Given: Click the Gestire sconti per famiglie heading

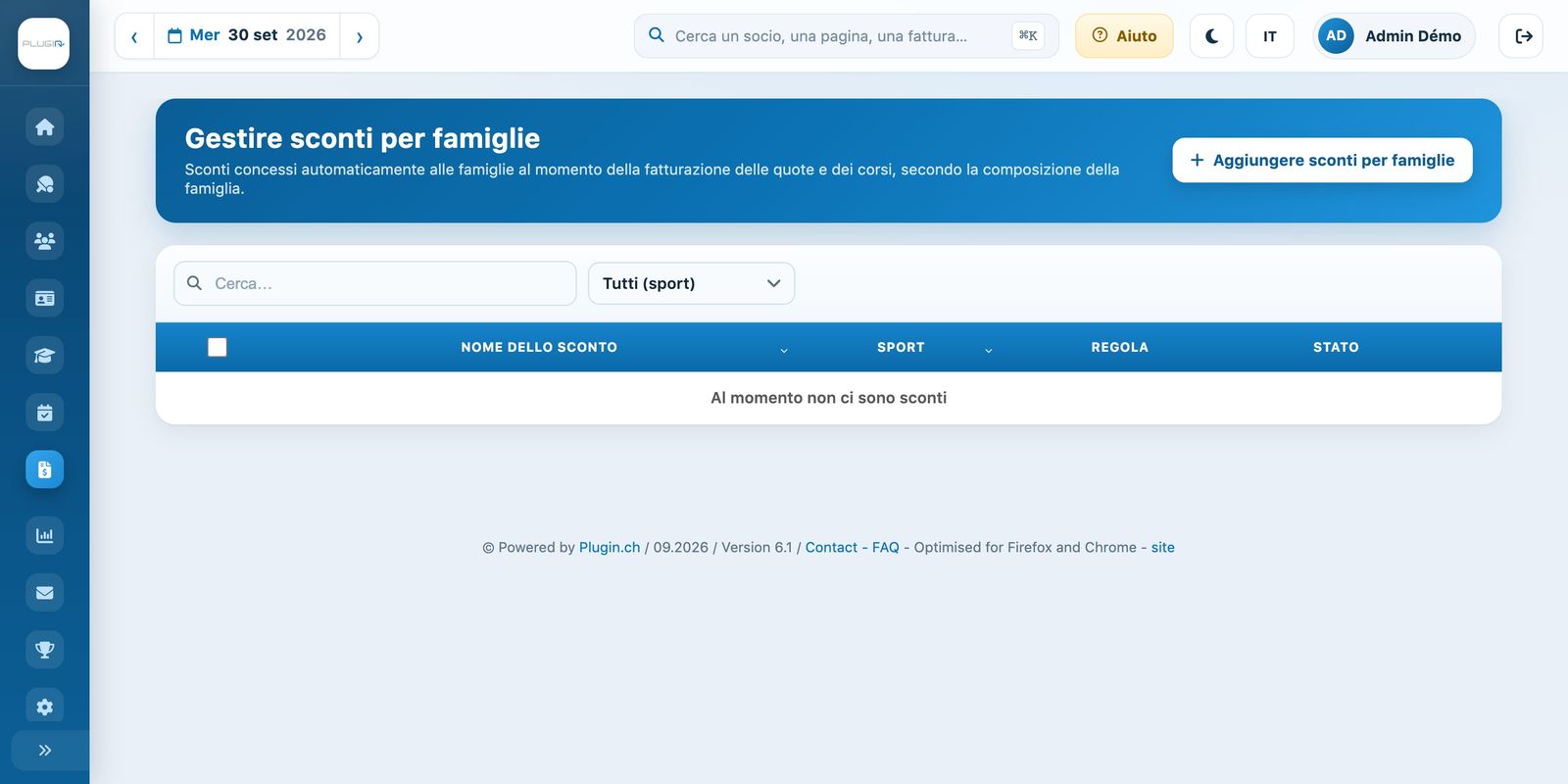Looking at the screenshot, I should click(x=363, y=138).
